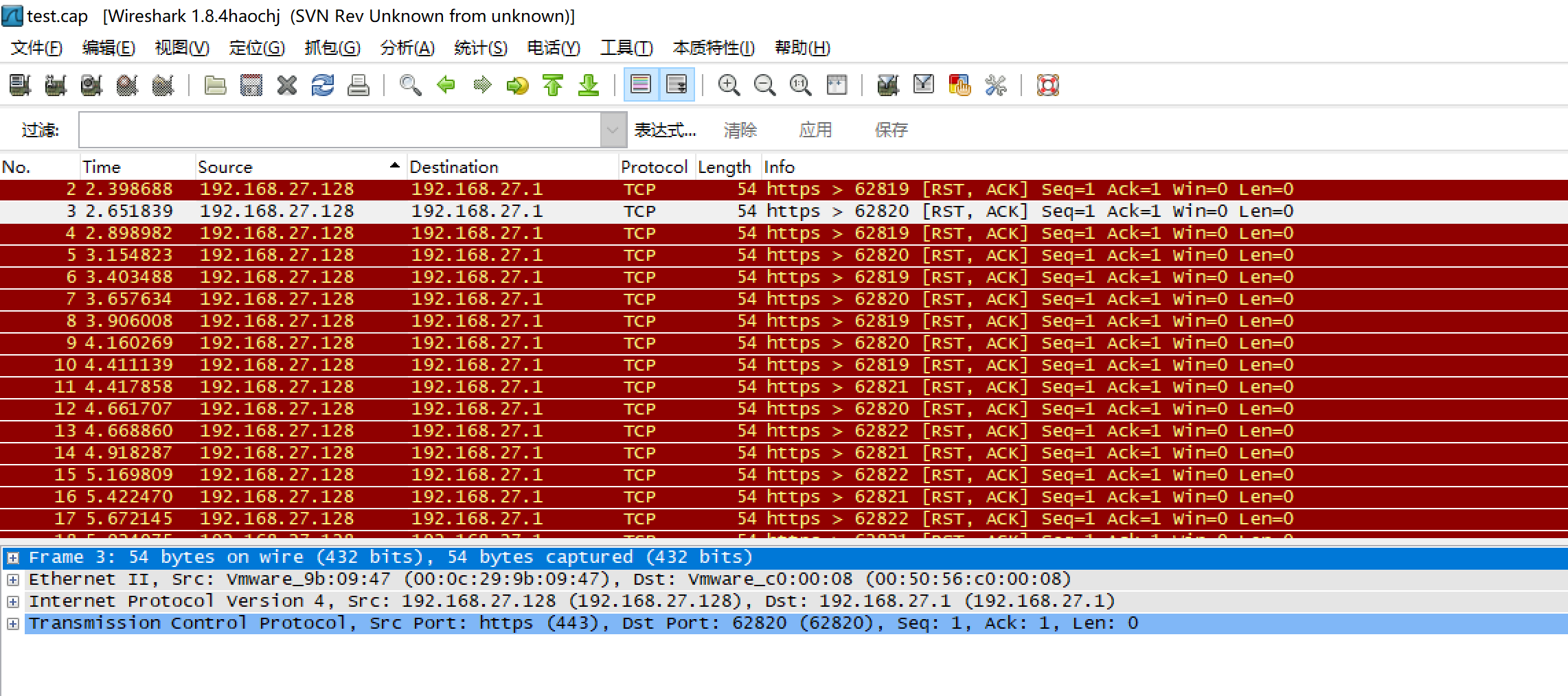Open the coloring rules icon

[x=959, y=84]
